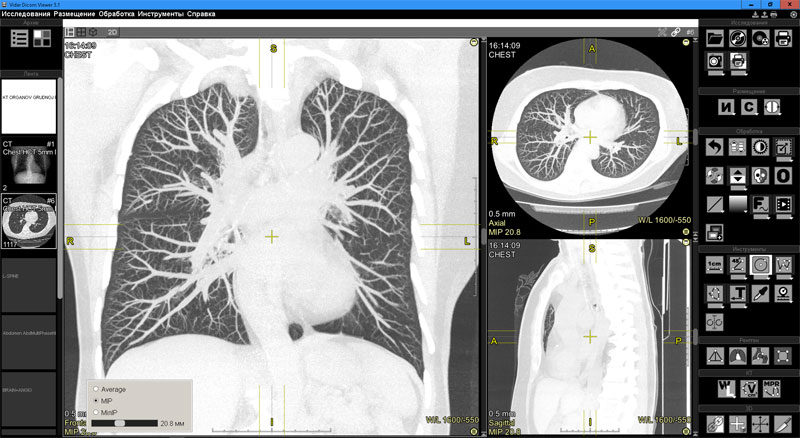Image resolution: width=800 pixels, height=438 pixels.
Task: Select the polygon ROI tool
Action: 715,294
